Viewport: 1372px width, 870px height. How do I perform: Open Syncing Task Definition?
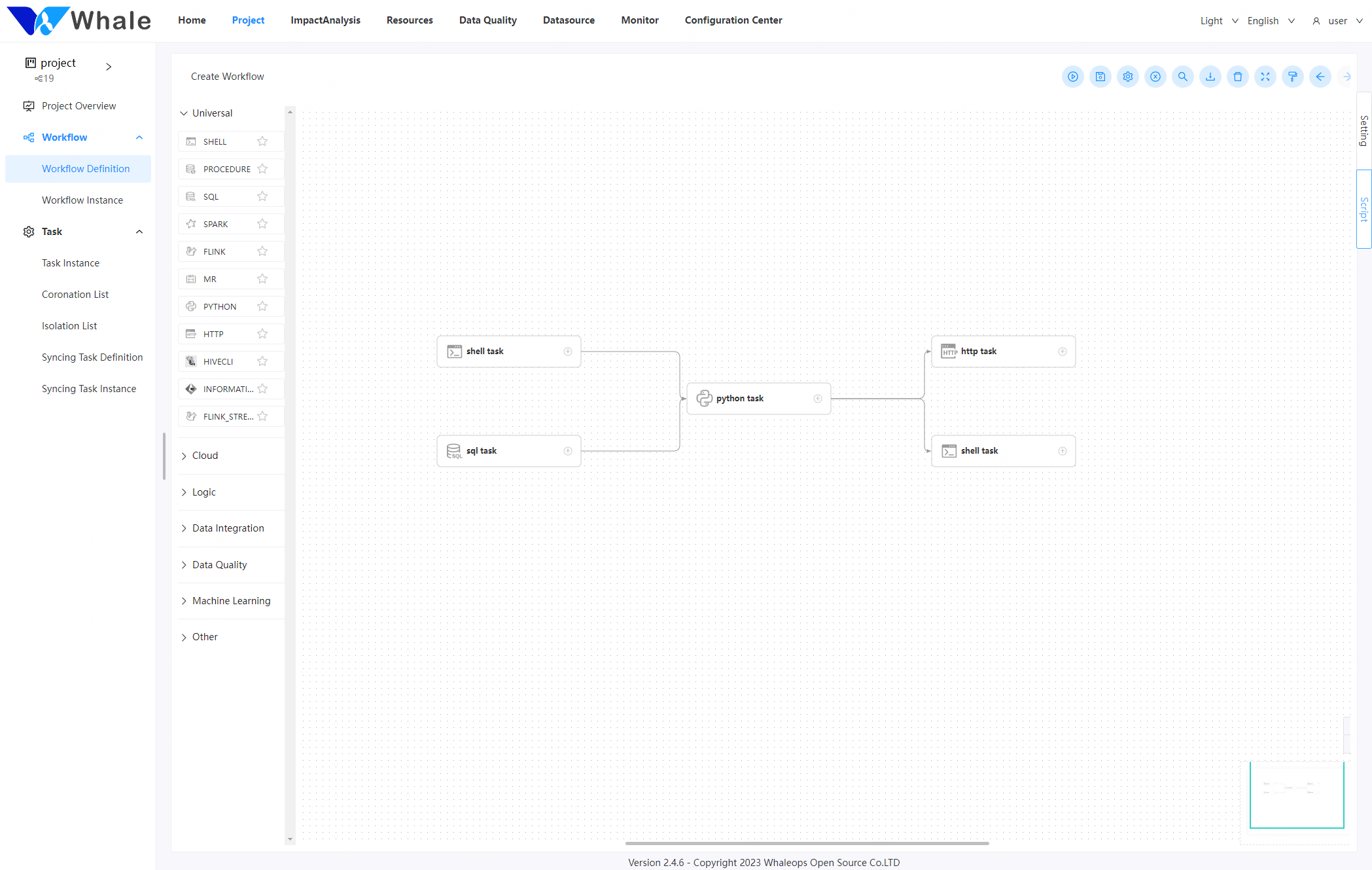click(x=92, y=357)
